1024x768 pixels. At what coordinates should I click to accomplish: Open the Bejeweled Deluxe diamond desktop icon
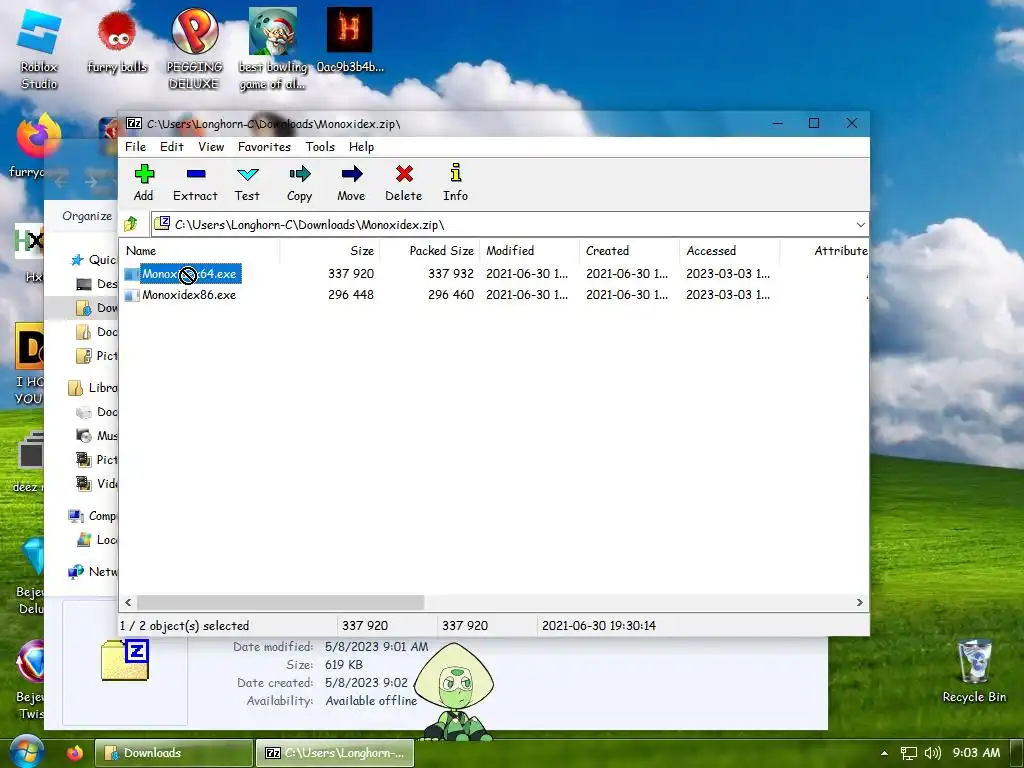[x=31, y=575]
